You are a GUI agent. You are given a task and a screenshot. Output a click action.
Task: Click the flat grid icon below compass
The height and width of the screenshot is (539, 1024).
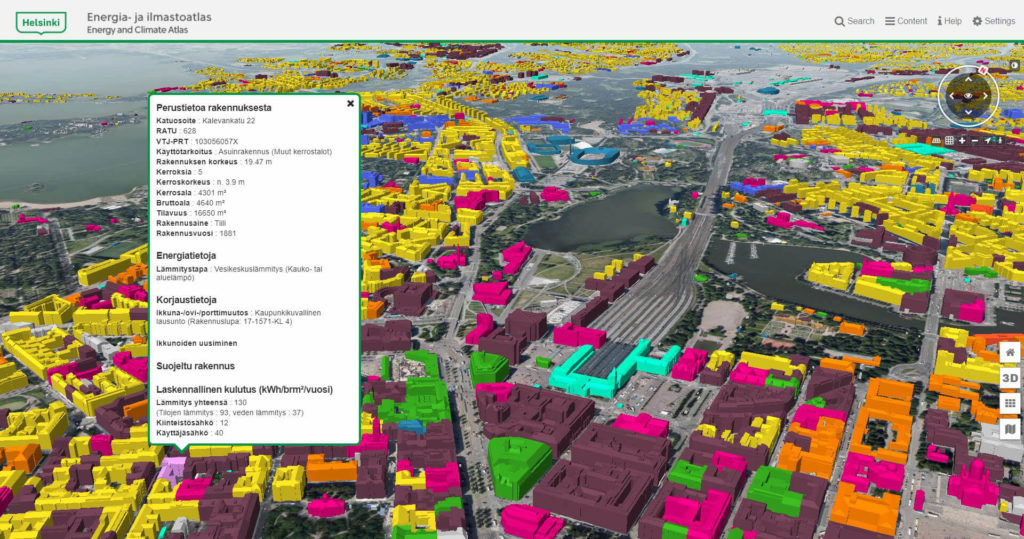(x=949, y=140)
